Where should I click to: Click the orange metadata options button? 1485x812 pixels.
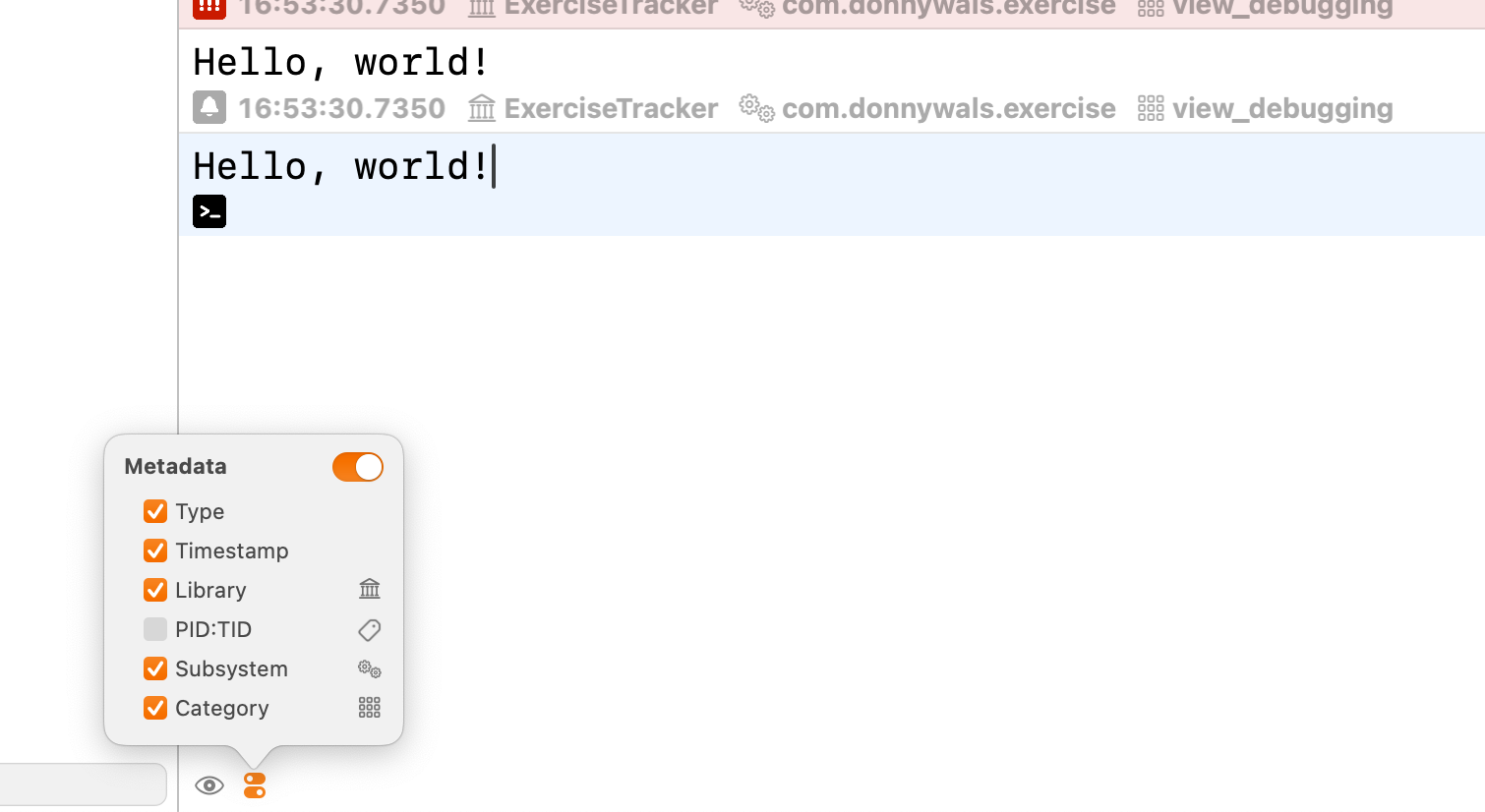tap(255, 785)
